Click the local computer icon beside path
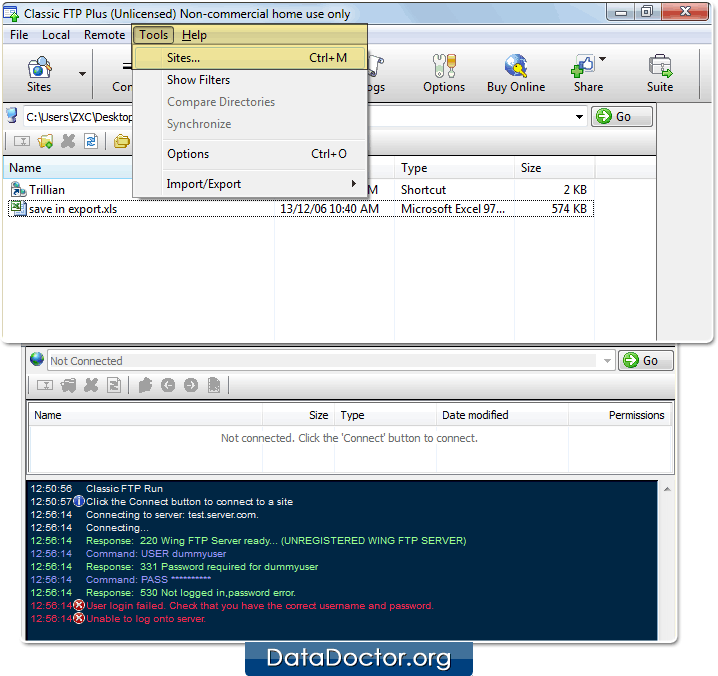Image resolution: width=718 pixels, height=676 pixels. pyautogui.click(x=12, y=116)
